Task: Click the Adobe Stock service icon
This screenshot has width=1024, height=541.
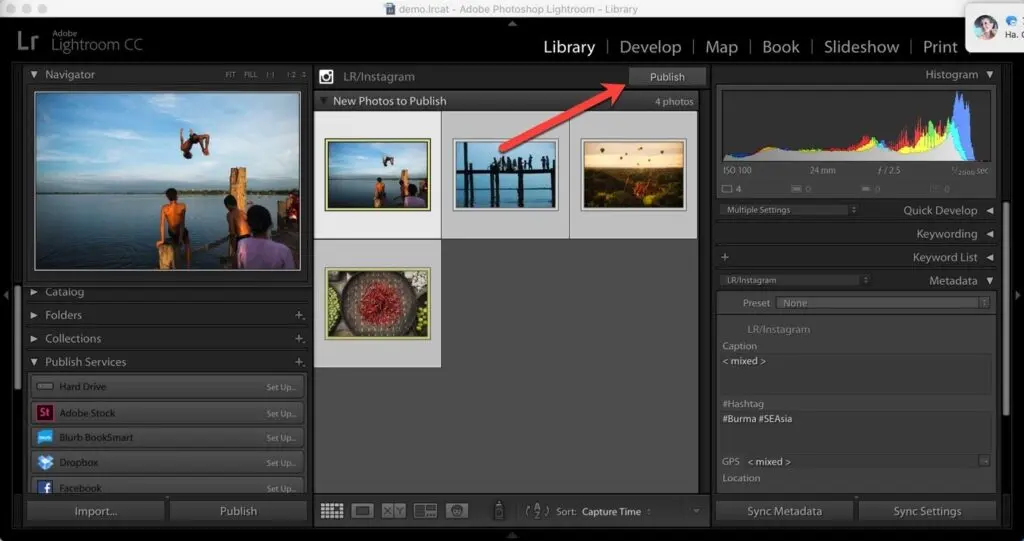Action: (x=45, y=412)
